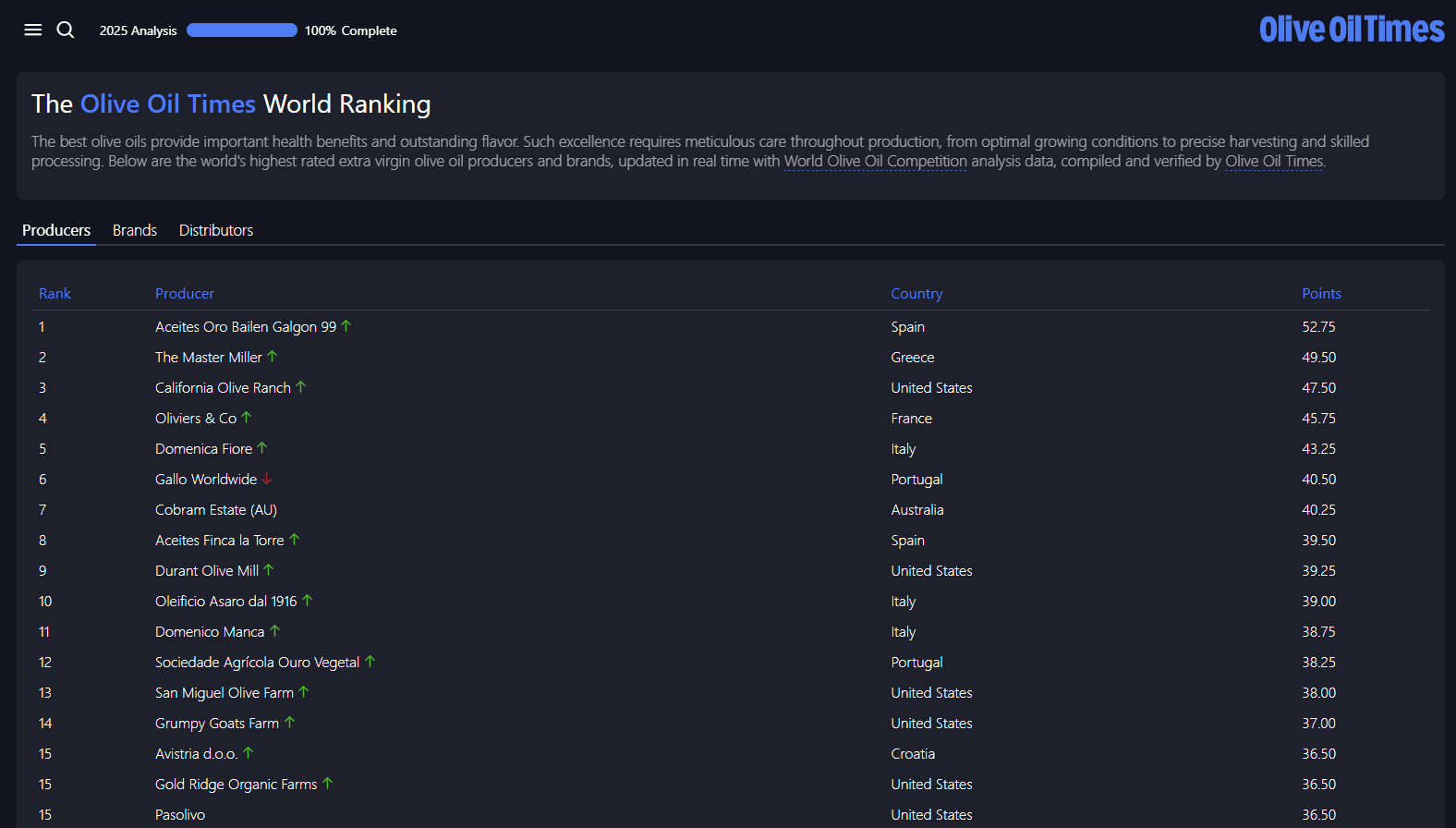Switch to the Brands tab
Viewport: 1456px width, 828px height.
(135, 230)
